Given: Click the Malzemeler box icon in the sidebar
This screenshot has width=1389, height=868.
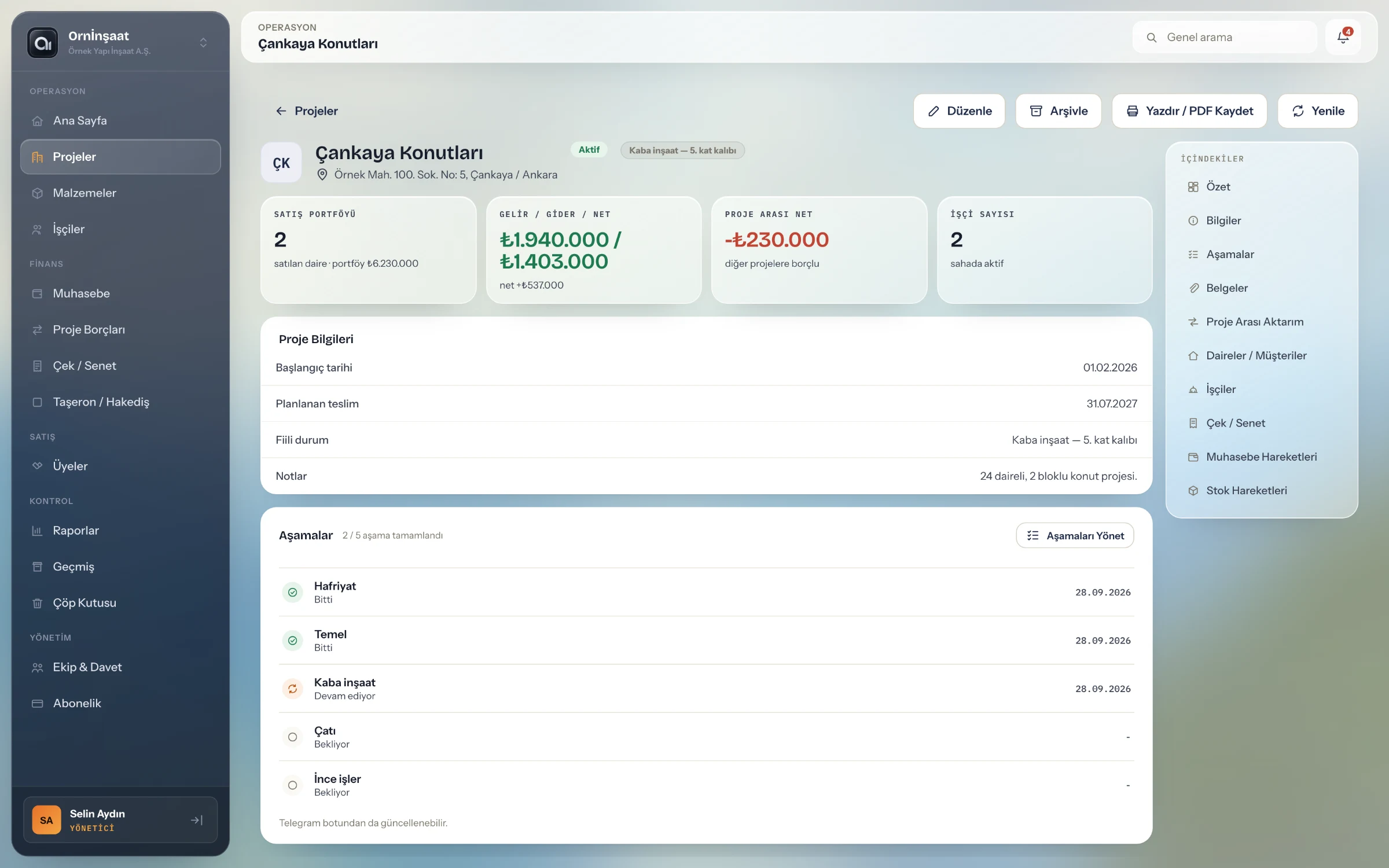Looking at the screenshot, I should coord(38,193).
